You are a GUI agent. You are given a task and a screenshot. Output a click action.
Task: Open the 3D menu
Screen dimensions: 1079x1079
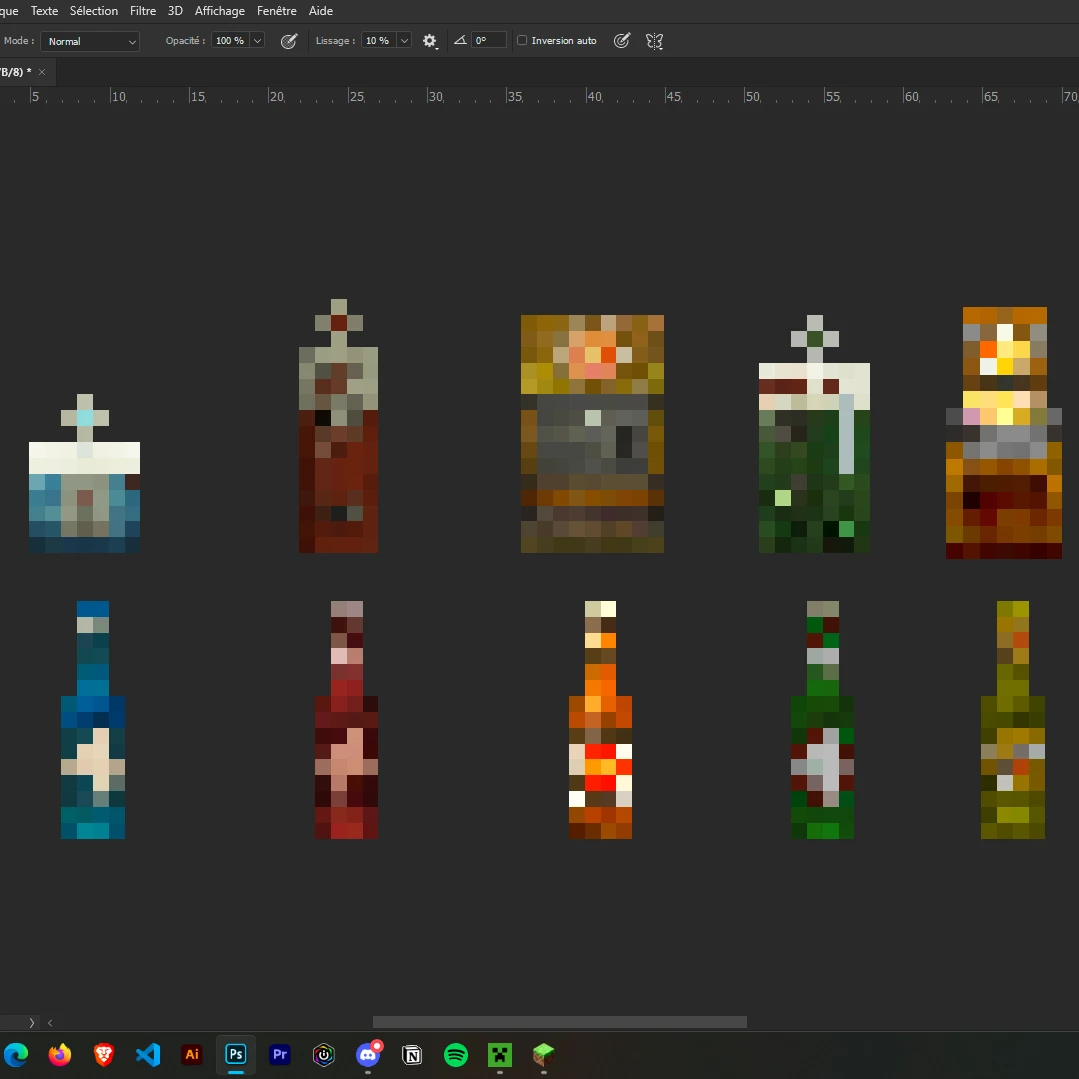[175, 11]
